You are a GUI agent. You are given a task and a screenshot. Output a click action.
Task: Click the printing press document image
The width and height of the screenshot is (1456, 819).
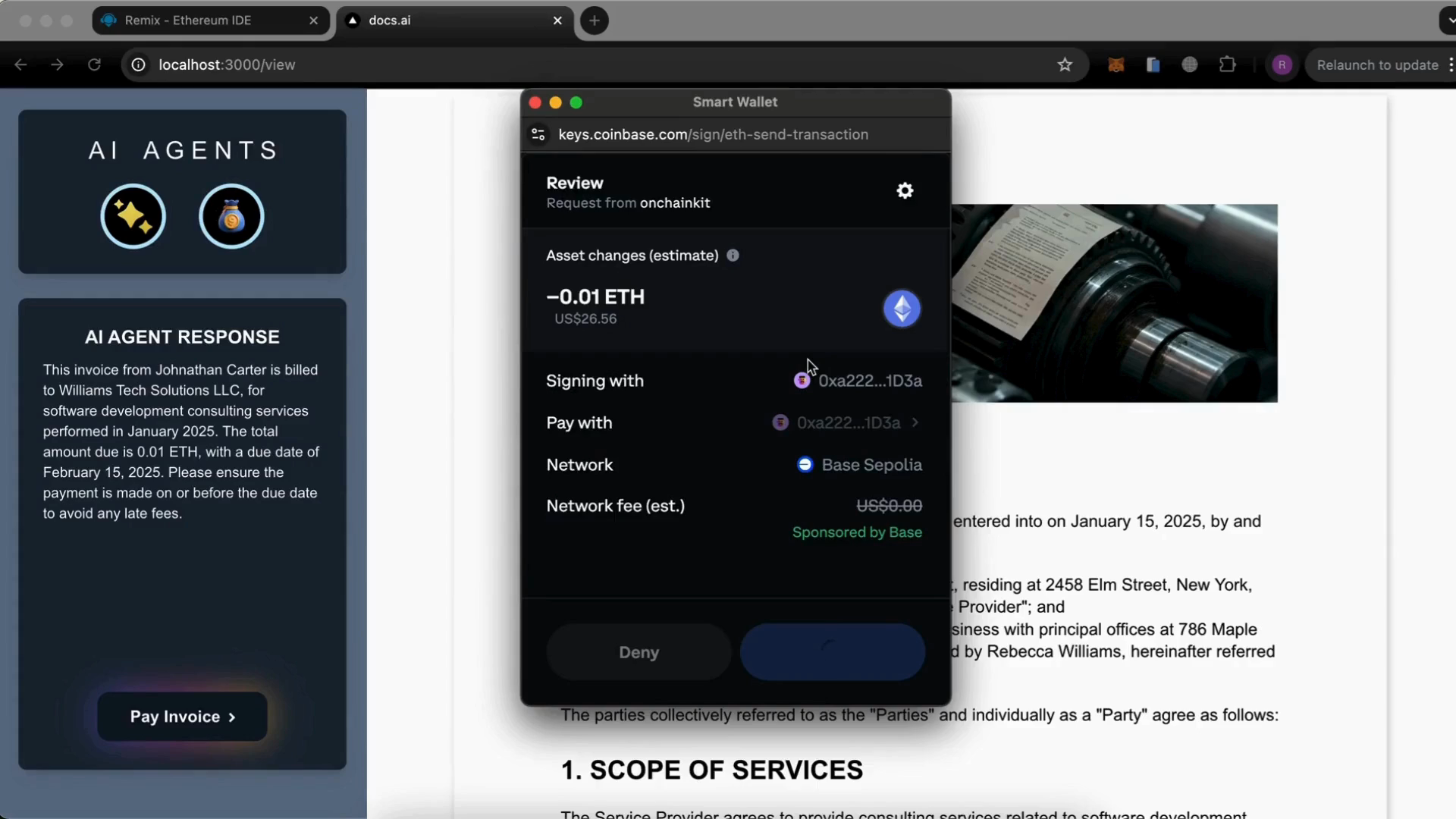[1115, 303]
